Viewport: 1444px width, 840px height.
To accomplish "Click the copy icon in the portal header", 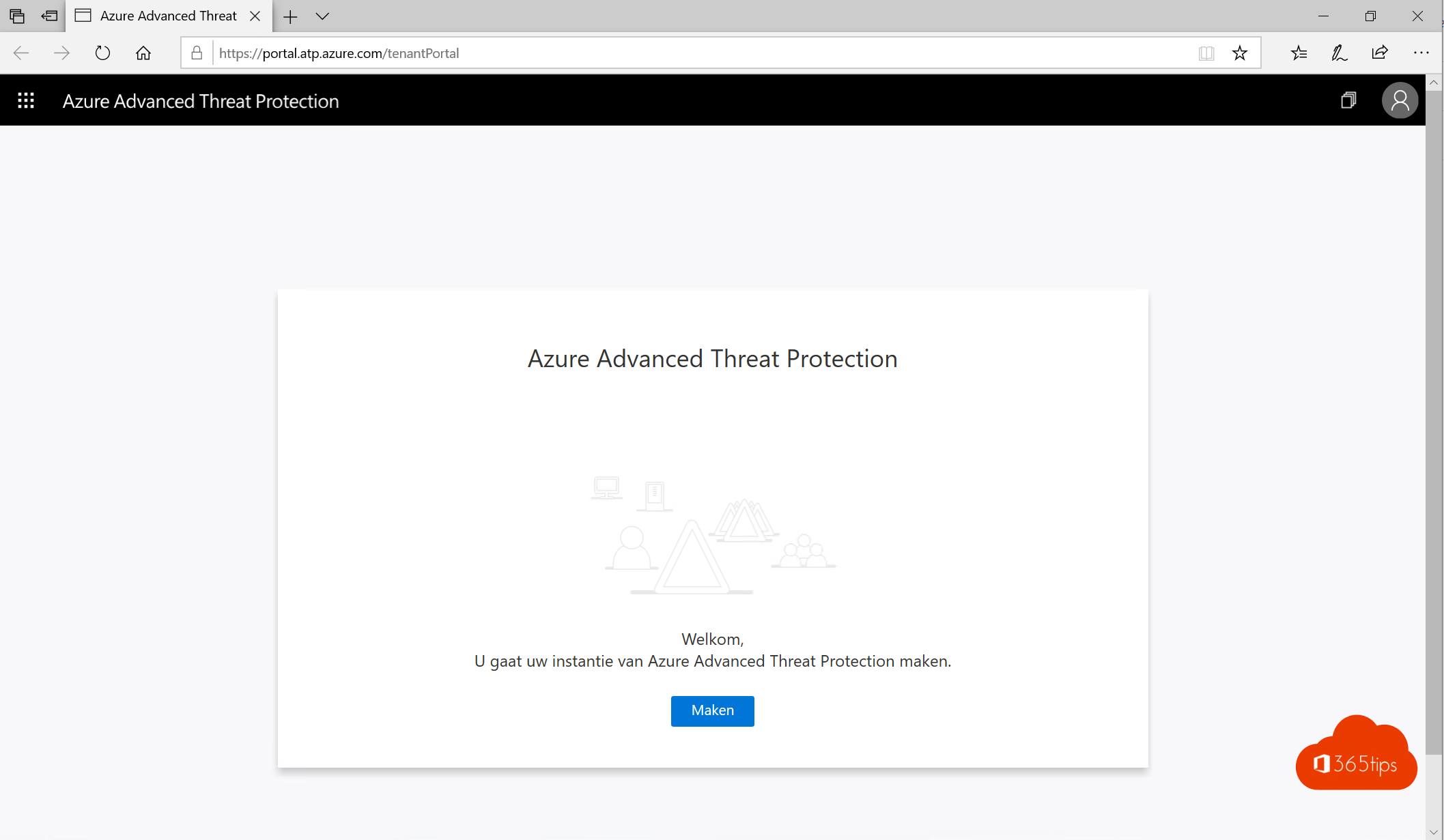I will tap(1348, 100).
